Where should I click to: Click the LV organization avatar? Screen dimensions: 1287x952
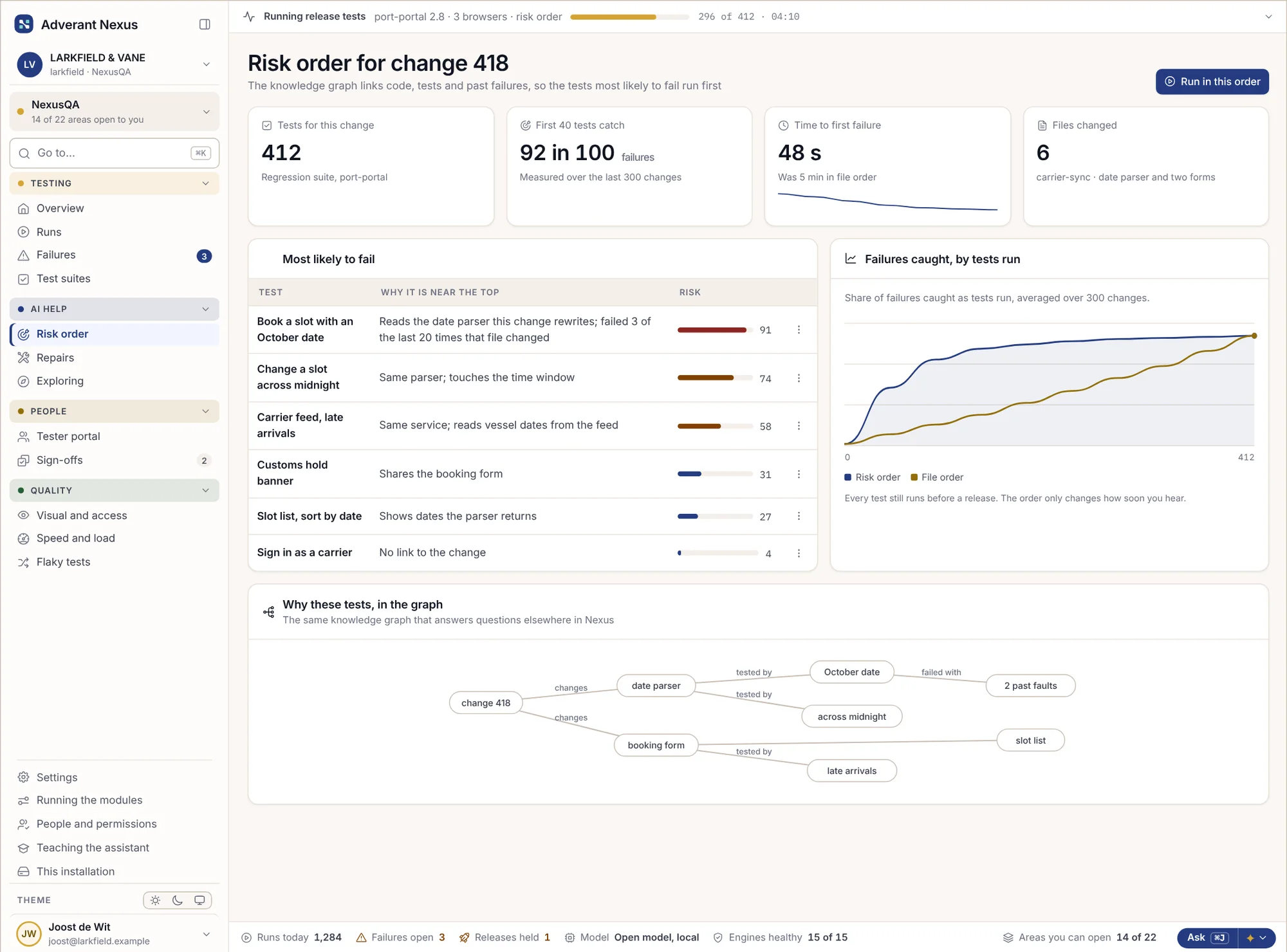click(x=30, y=64)
